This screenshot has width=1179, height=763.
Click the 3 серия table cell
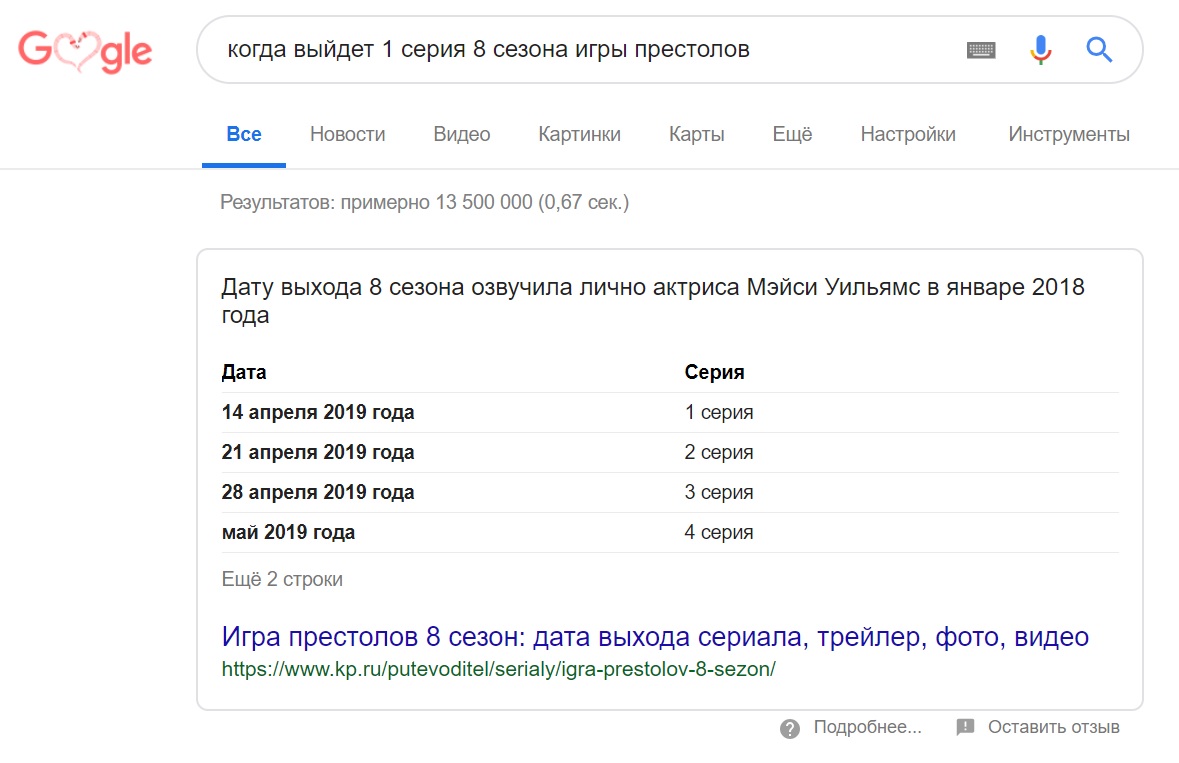coord(719,492)
